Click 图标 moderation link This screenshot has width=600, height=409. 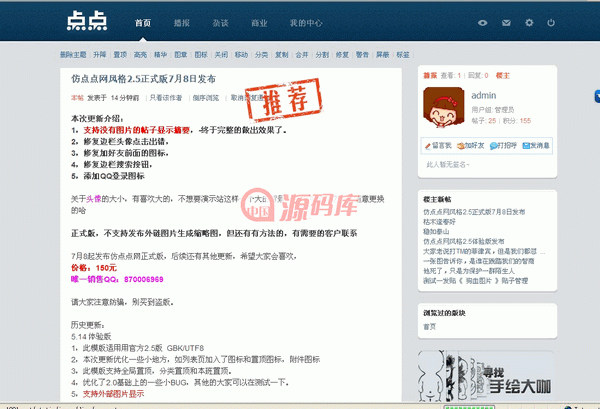201,55
